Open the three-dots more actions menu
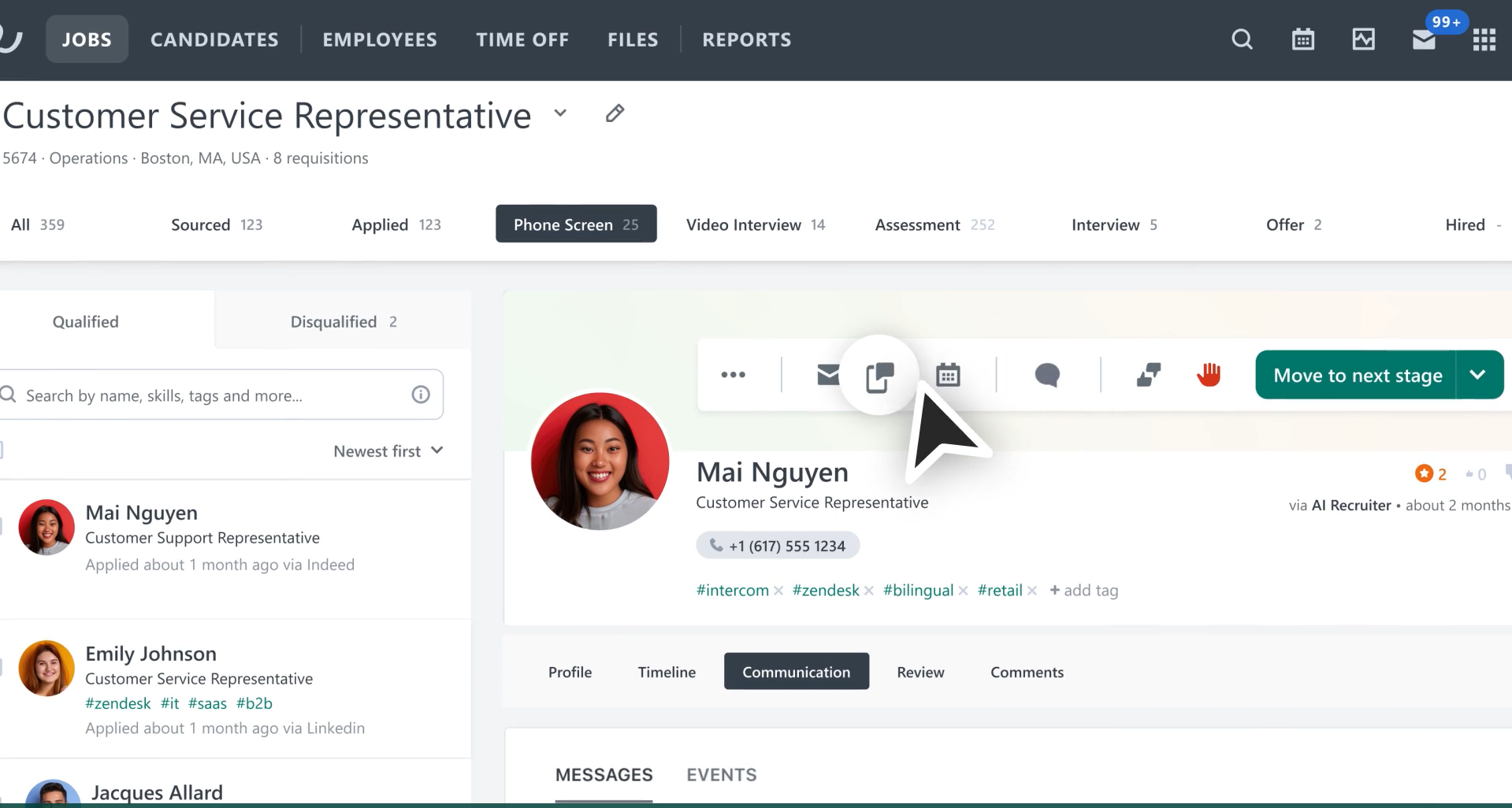 (x=733, y=375)
